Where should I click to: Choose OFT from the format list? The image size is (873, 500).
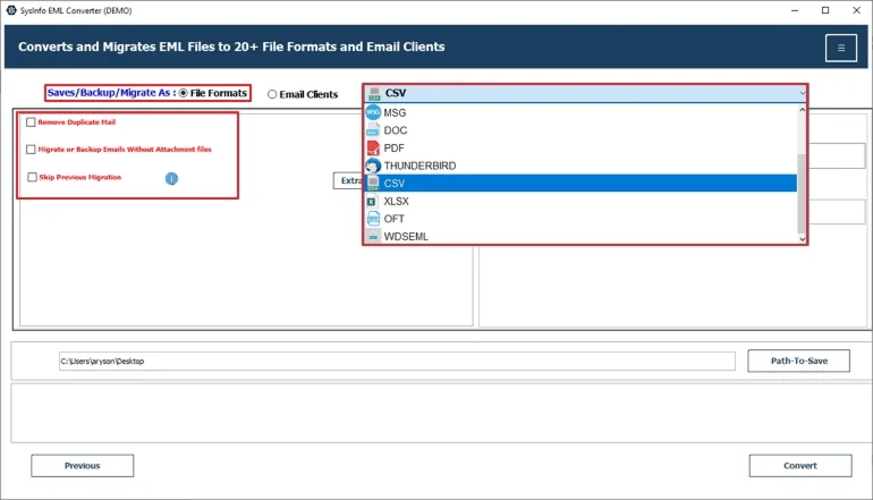581,219
